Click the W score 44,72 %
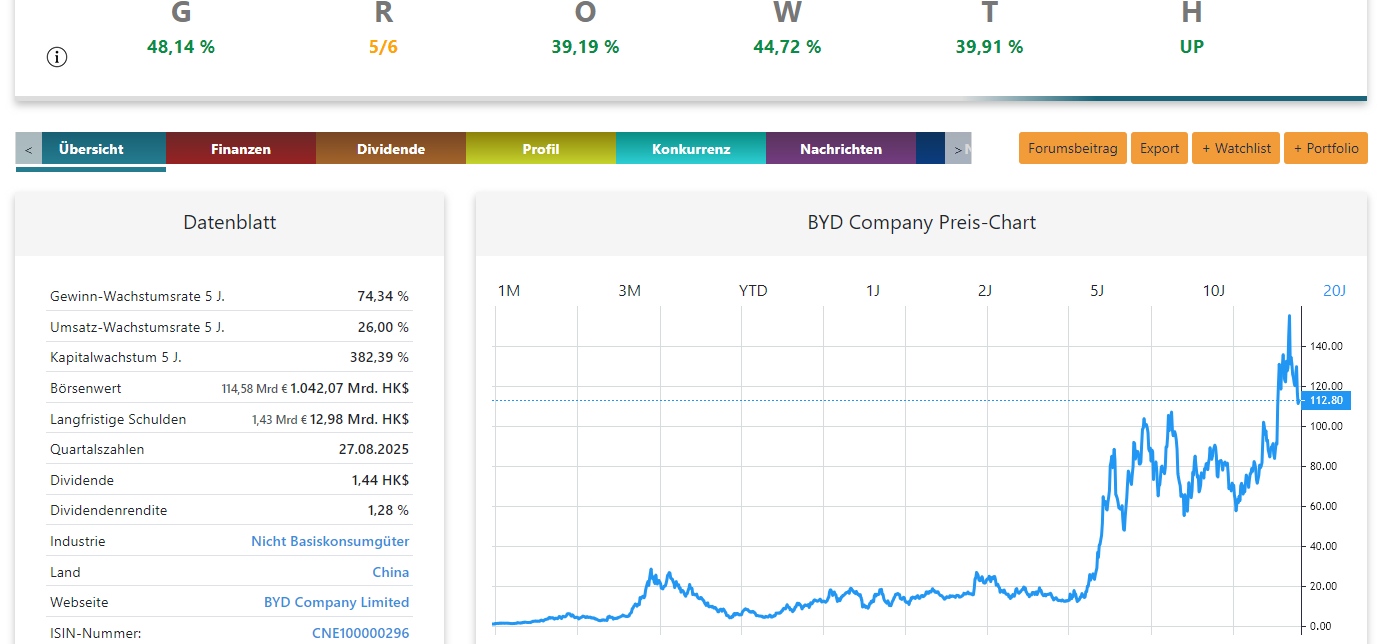 point(787,47)
